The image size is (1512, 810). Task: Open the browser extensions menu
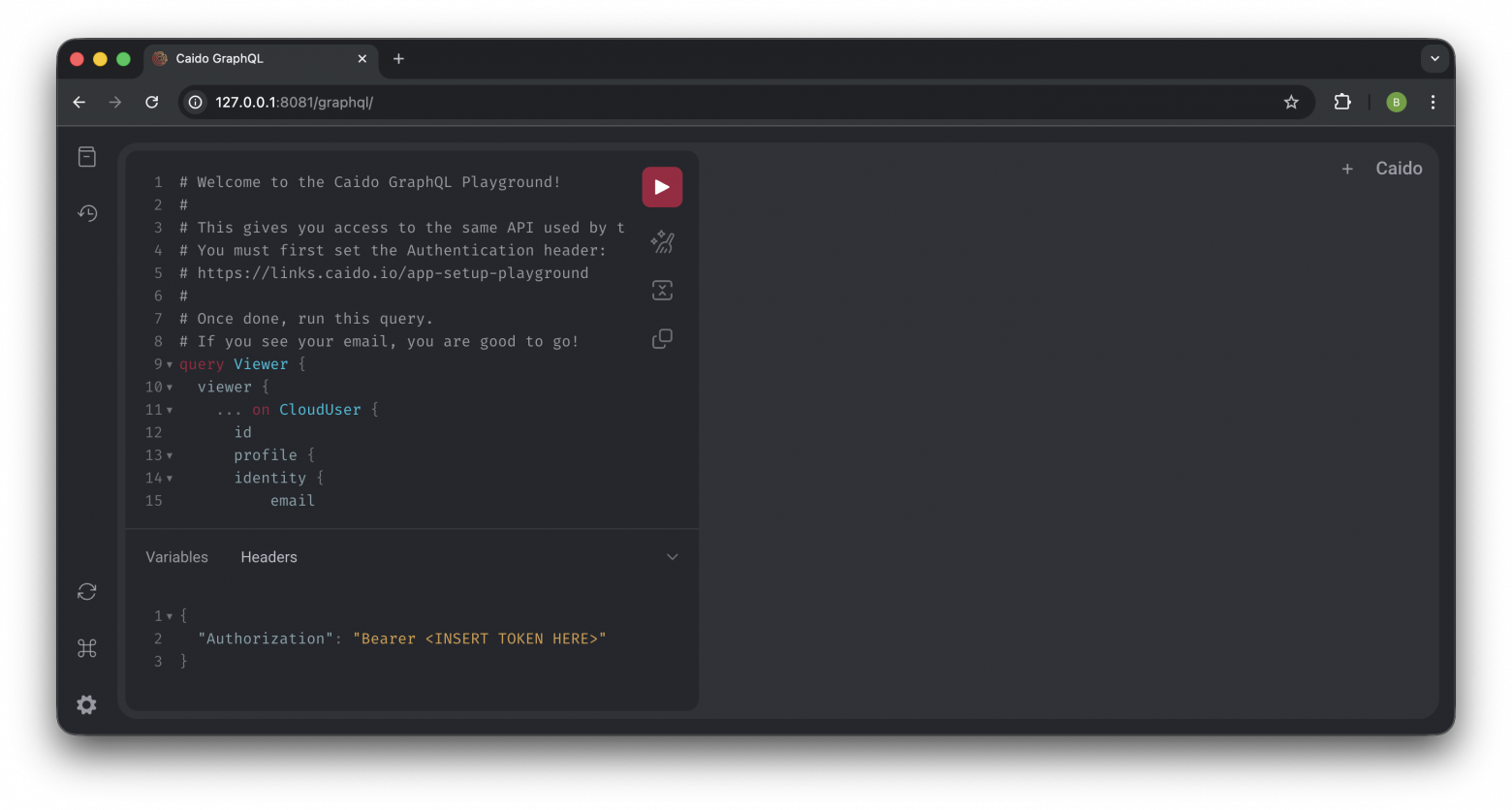pos(1342,102)
